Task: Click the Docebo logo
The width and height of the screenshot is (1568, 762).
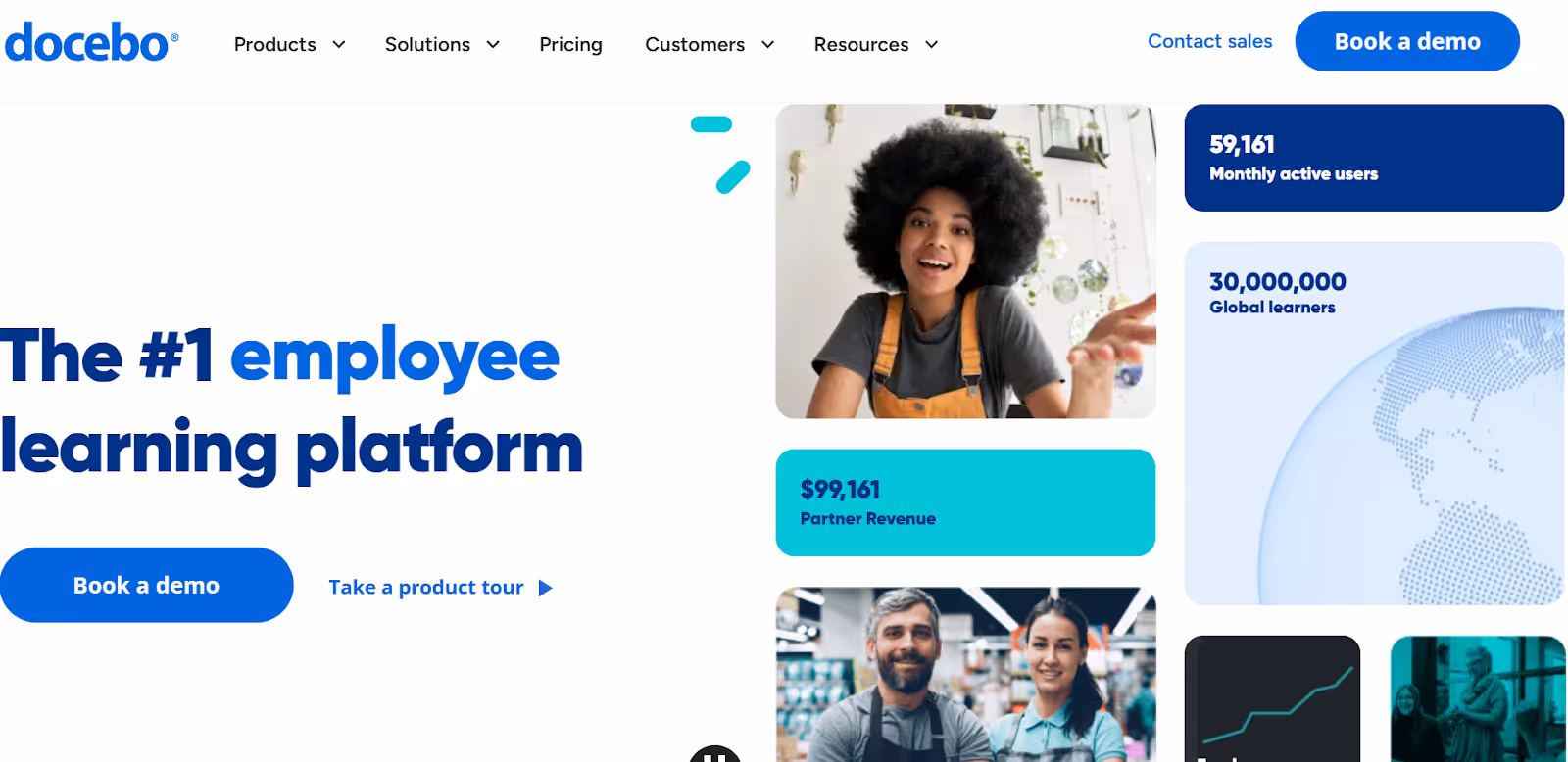Action: tap(91, 42)
